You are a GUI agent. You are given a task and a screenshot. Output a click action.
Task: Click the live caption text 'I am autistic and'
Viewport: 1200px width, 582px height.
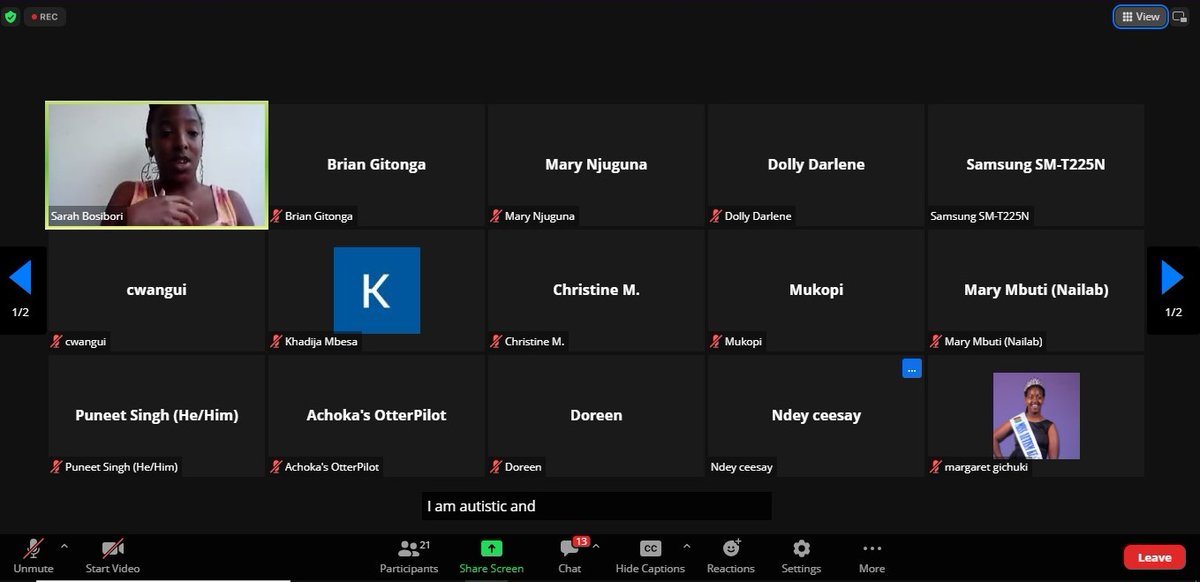pos(481,506)
